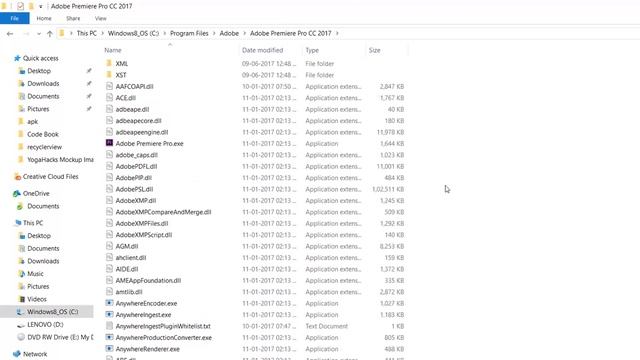Click Adobe breadcrumb in address bar
Image resolution: width=640 pixels, height=360 pixels.
229,33
